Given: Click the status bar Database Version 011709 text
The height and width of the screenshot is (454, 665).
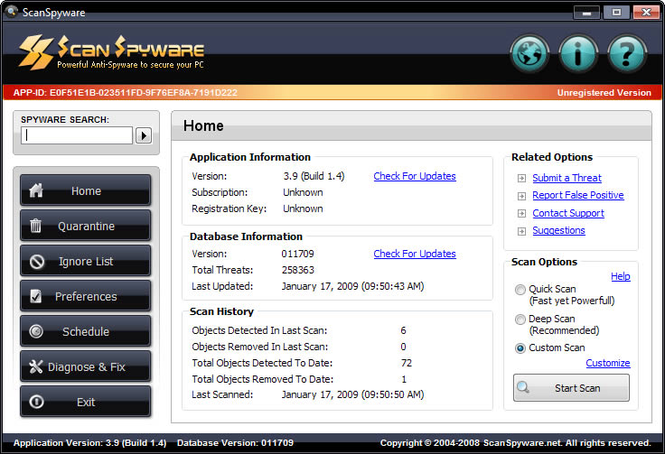Looking at the screenshot, I should click(235, 443).
